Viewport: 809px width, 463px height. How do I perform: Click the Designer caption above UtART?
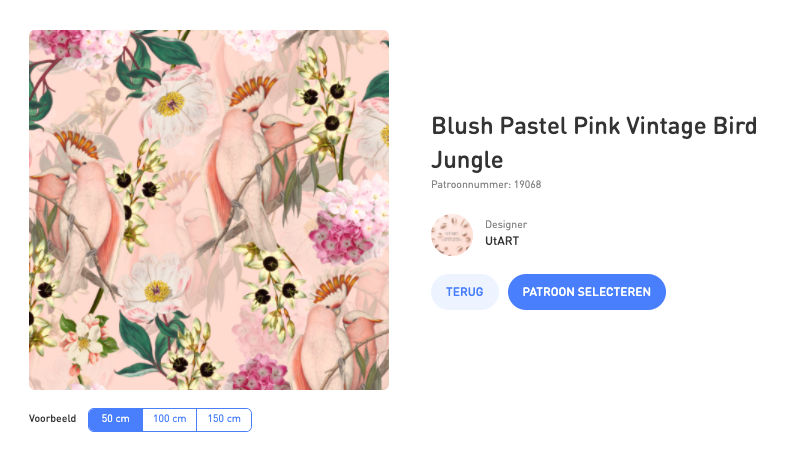(505, 224)
